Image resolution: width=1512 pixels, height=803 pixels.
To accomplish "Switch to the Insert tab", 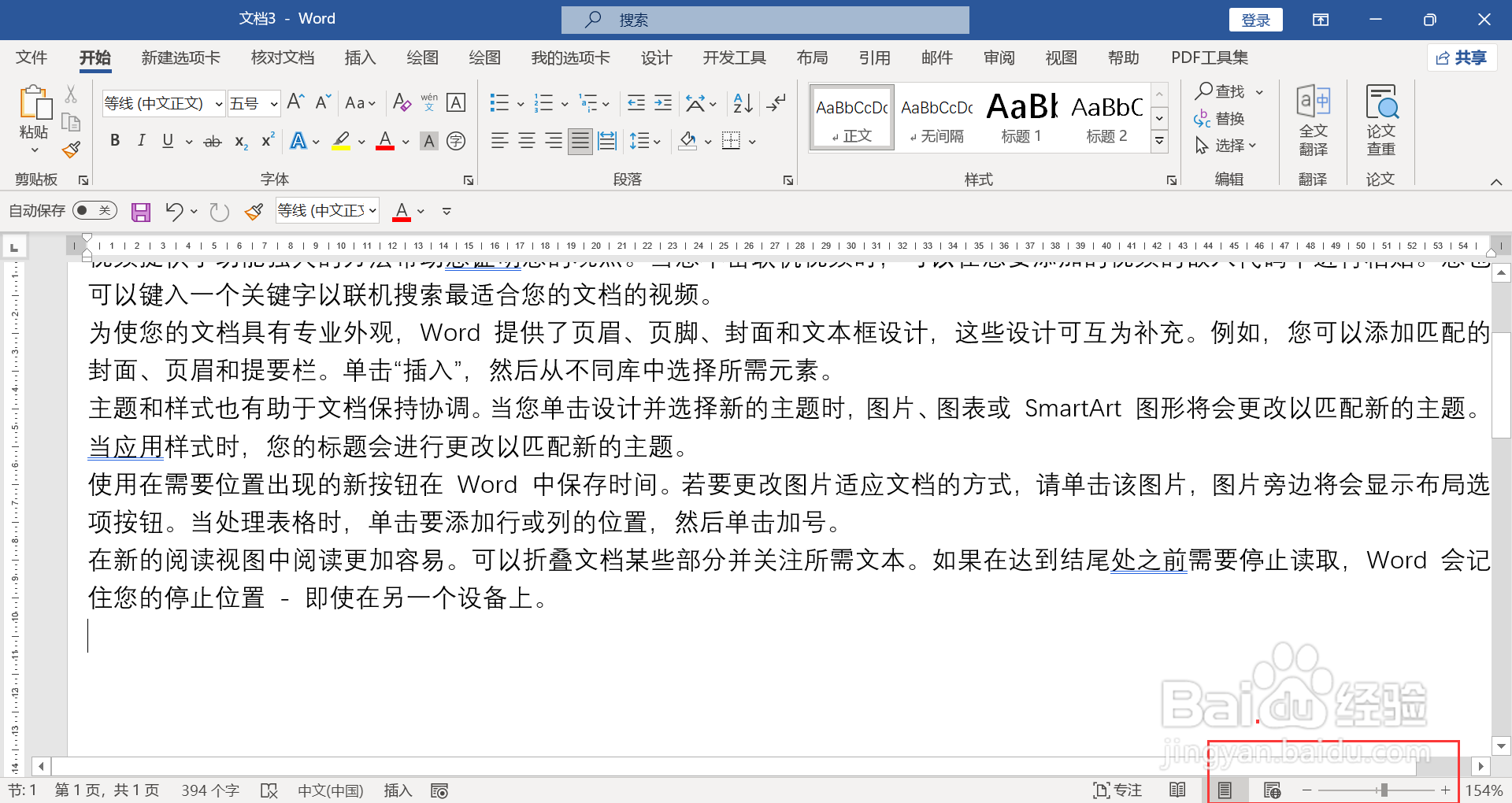I will point(360,57).
